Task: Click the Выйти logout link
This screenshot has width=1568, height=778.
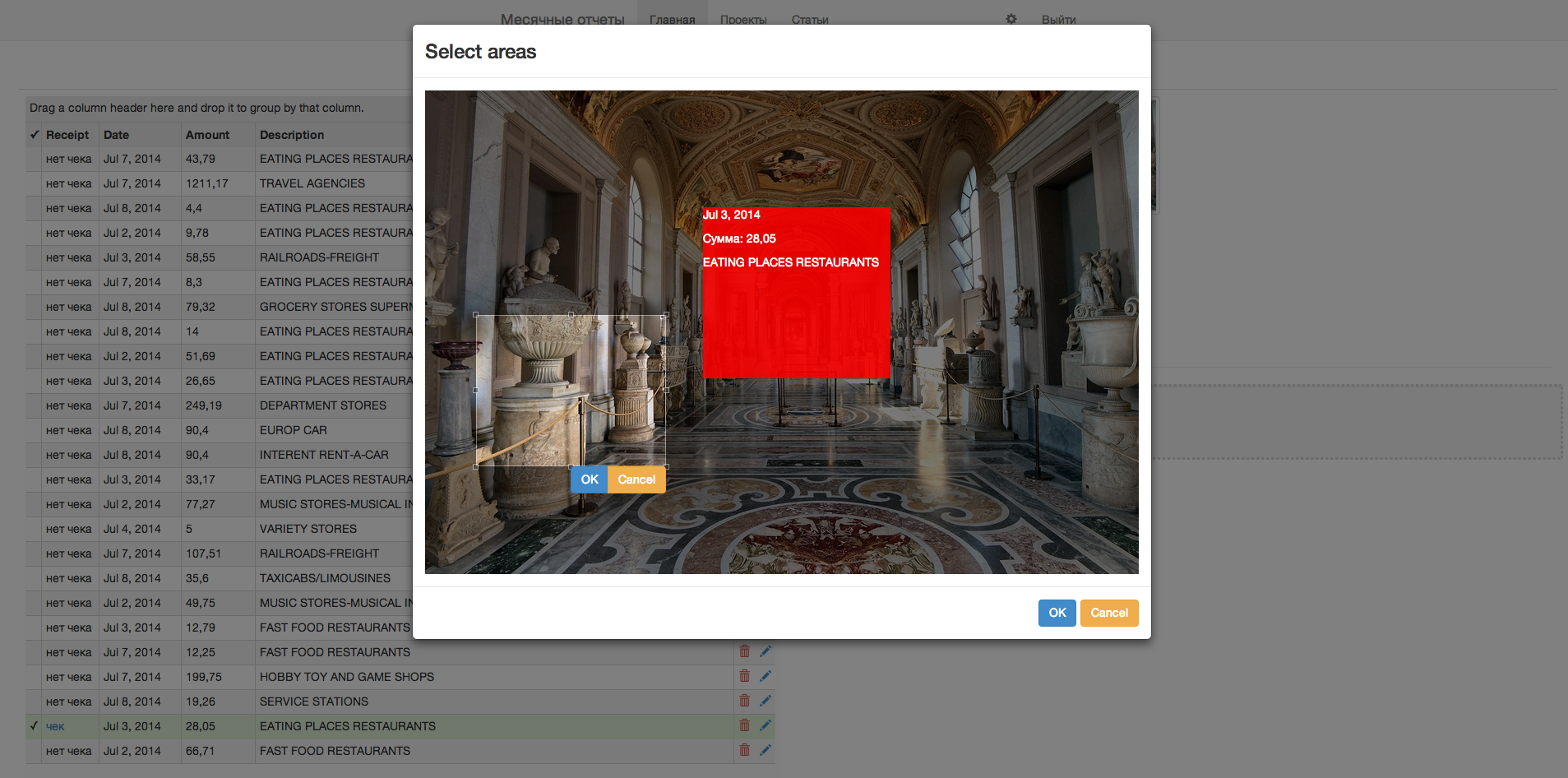Action: coord(1059,20)
